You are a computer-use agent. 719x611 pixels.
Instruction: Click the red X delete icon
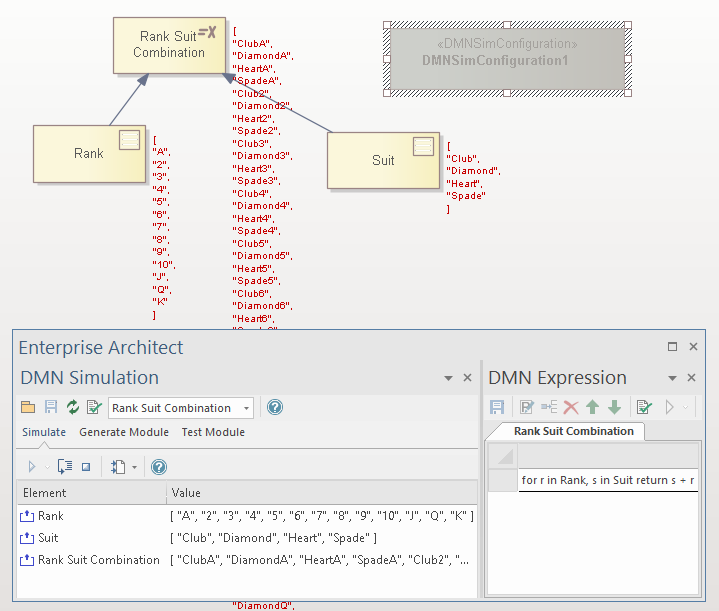[571, 407]
